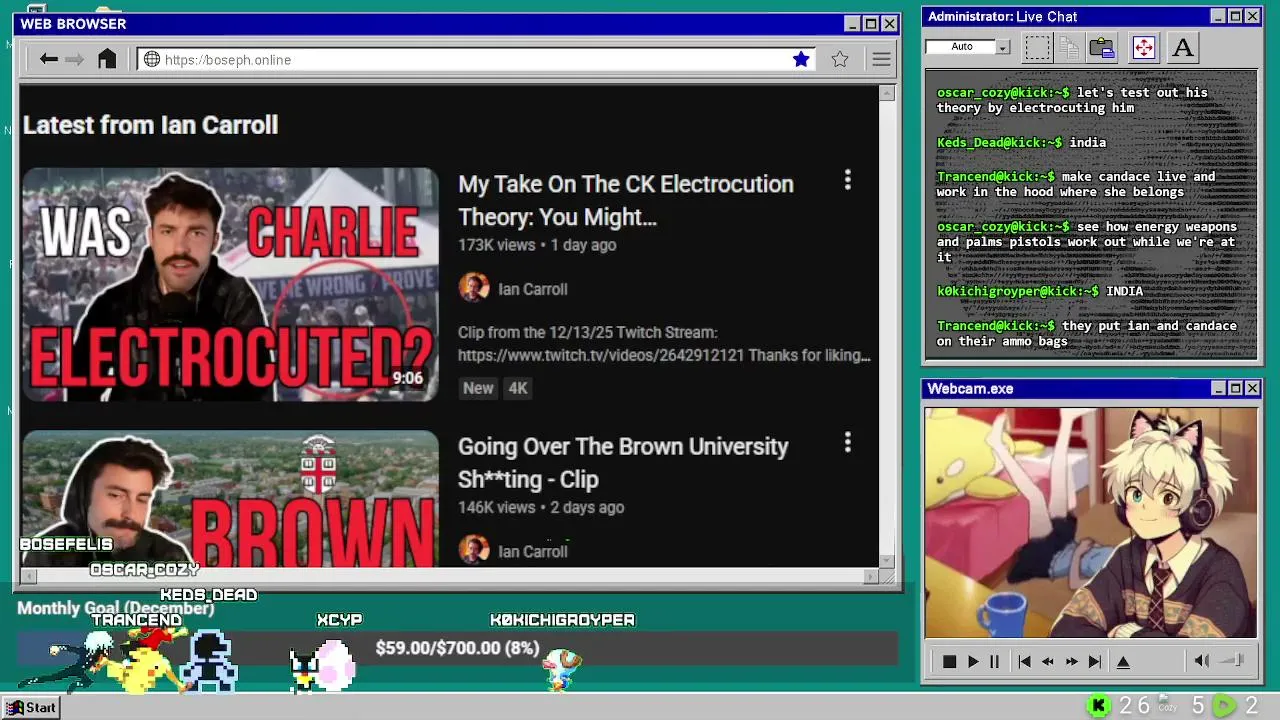This screenshot has width=1280, height=720.
Task: Click the browser vertical scrollbar down arrow
Action: tap(887, 562)
